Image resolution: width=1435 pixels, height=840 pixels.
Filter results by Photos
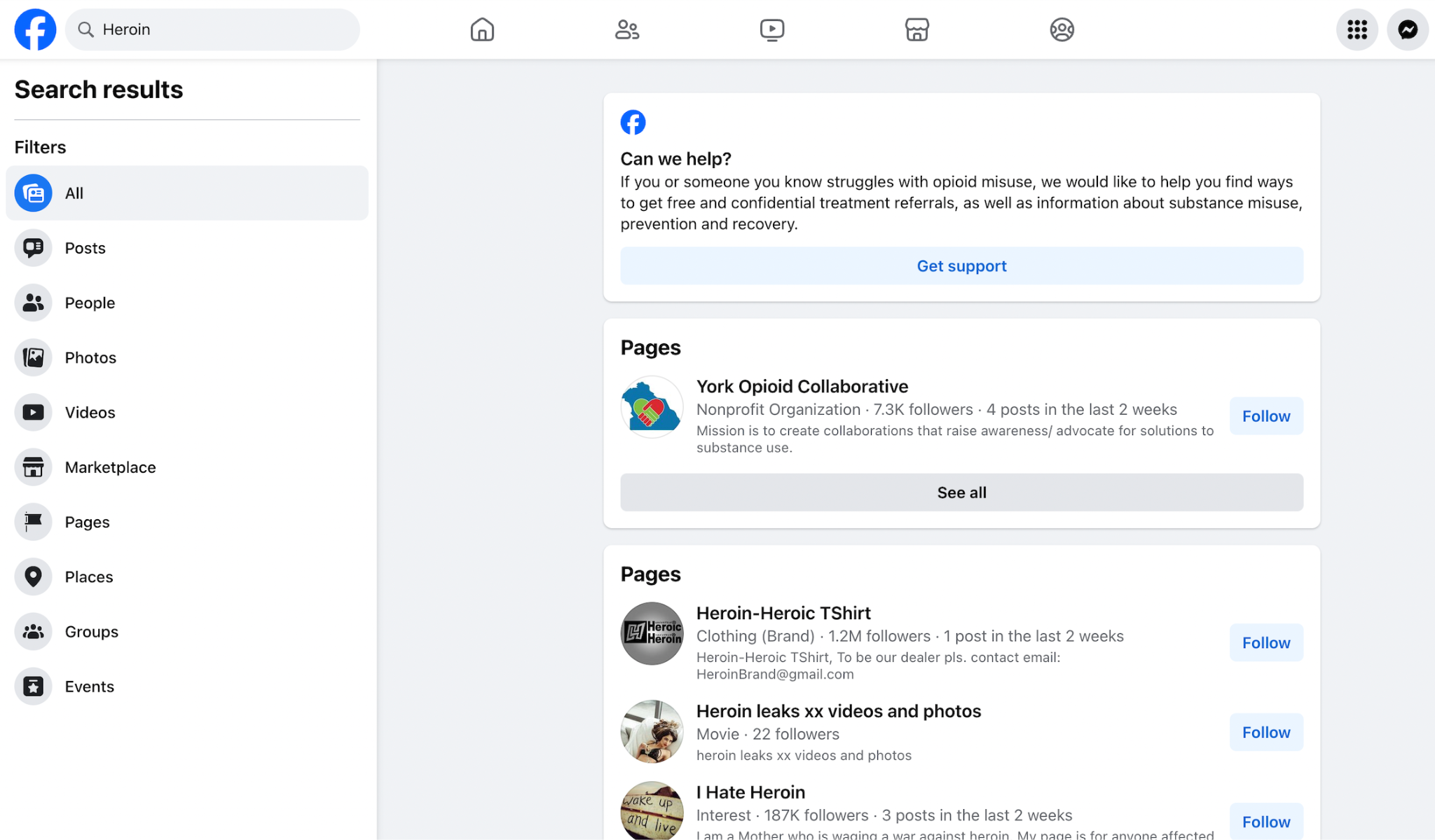click(90, 357)
